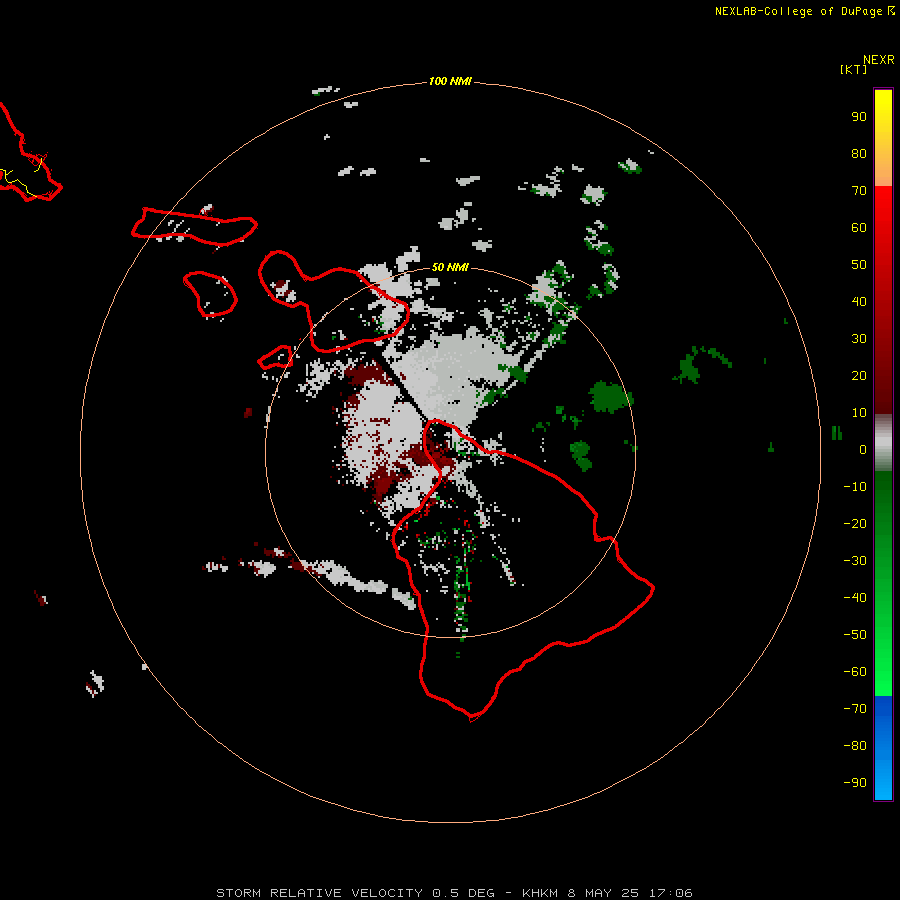Click the -80 value on velocity scale
Image resolution: width=900 pixels, height=900 pixels.
pyautogui.click(x=855, y=746)
